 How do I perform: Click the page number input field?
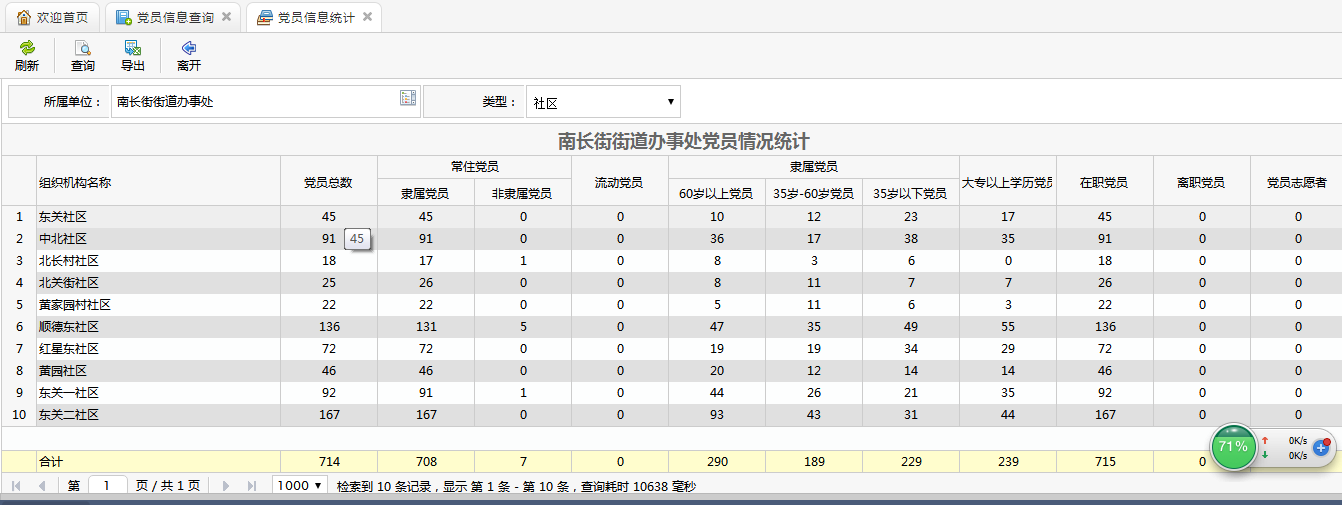click(108, 485)
